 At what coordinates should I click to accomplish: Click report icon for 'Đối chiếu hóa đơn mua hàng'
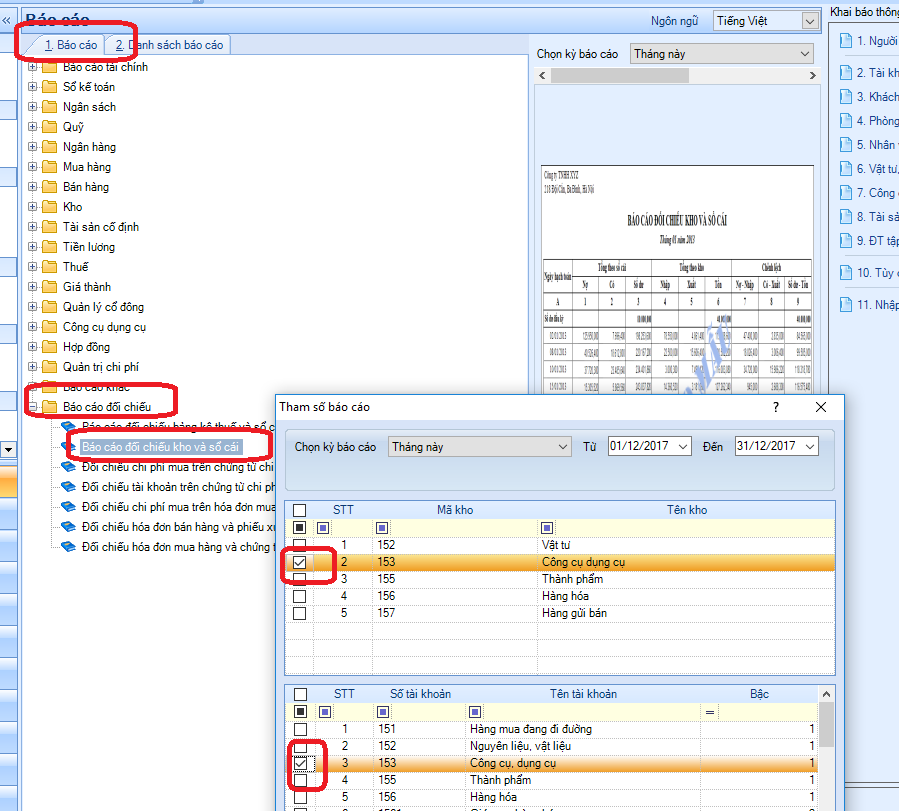pyautogui.click(x=69, y=547)
